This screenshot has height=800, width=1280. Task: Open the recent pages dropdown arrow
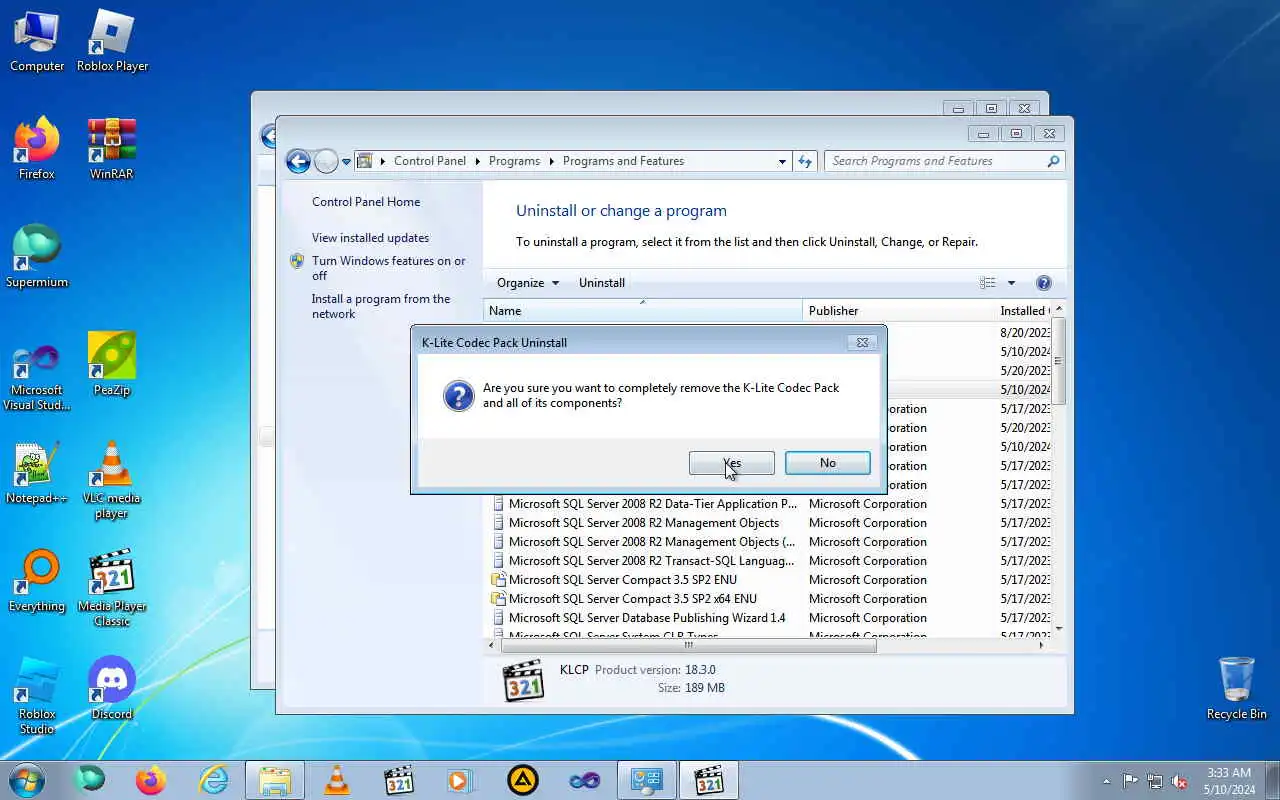tap(346, 161)
